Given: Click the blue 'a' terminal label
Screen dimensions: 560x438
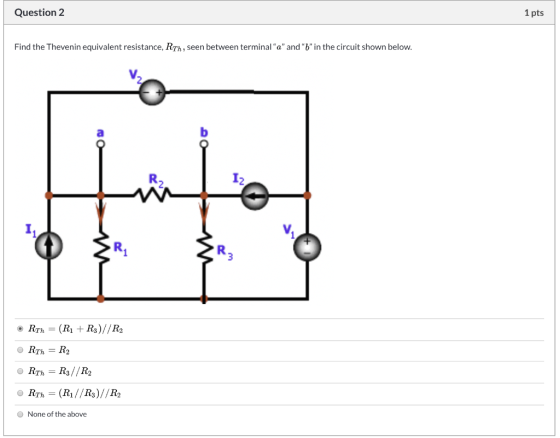Looking at the screenshot, I should click(x=100, y=133).
